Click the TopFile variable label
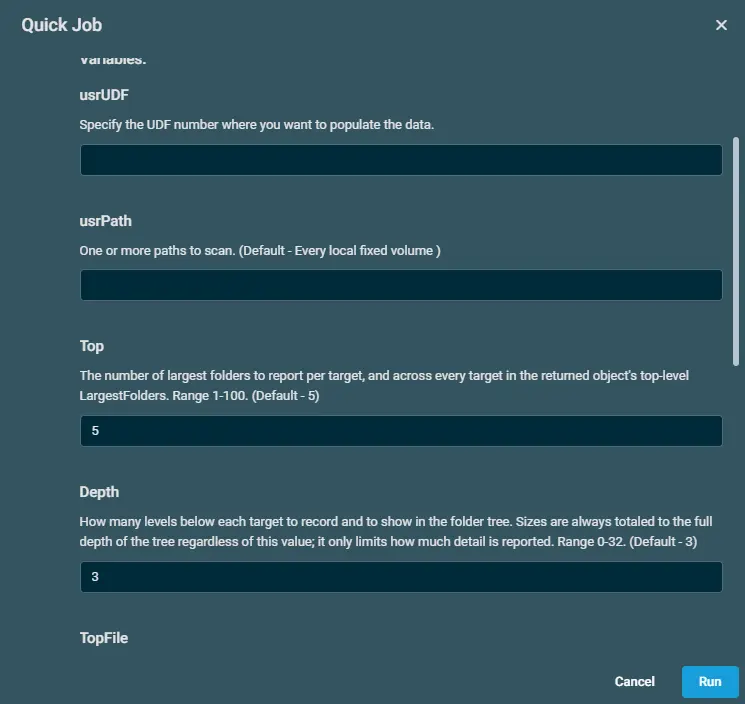745x704 pixels. click(104, 637)
